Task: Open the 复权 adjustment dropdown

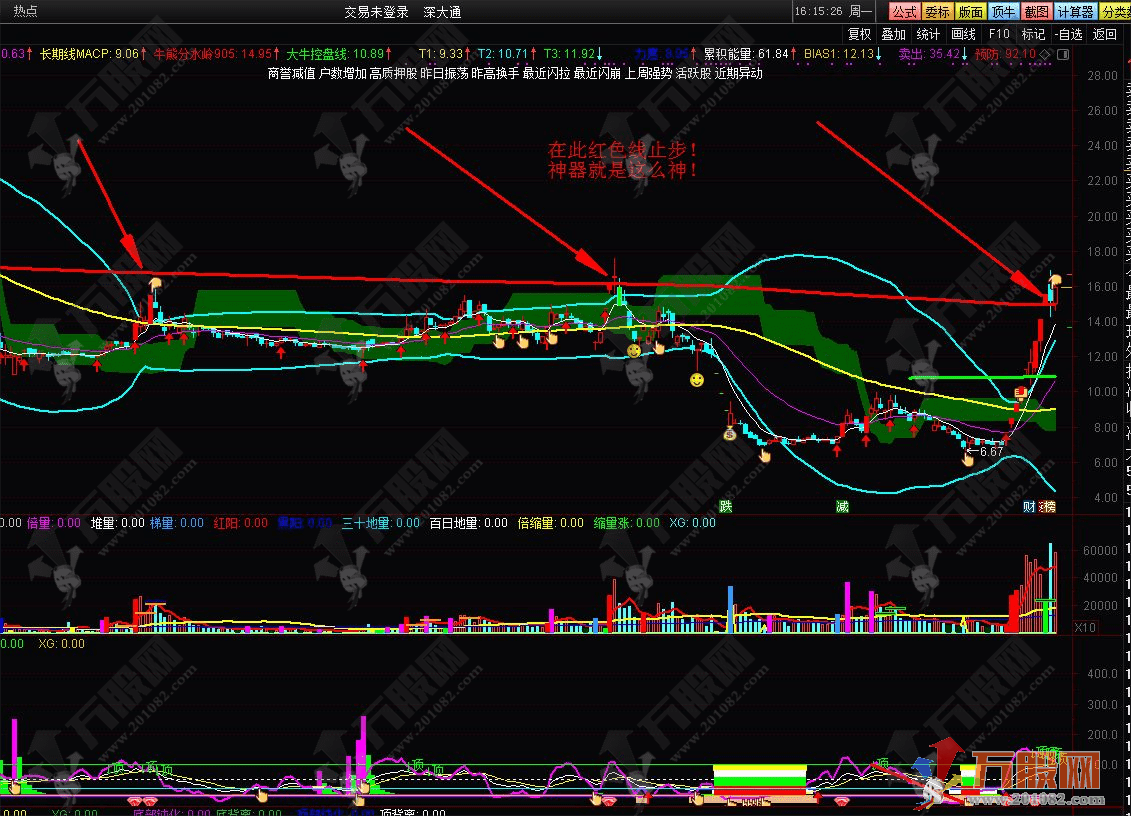Action: pyautogui.click(x=859, y=34)
